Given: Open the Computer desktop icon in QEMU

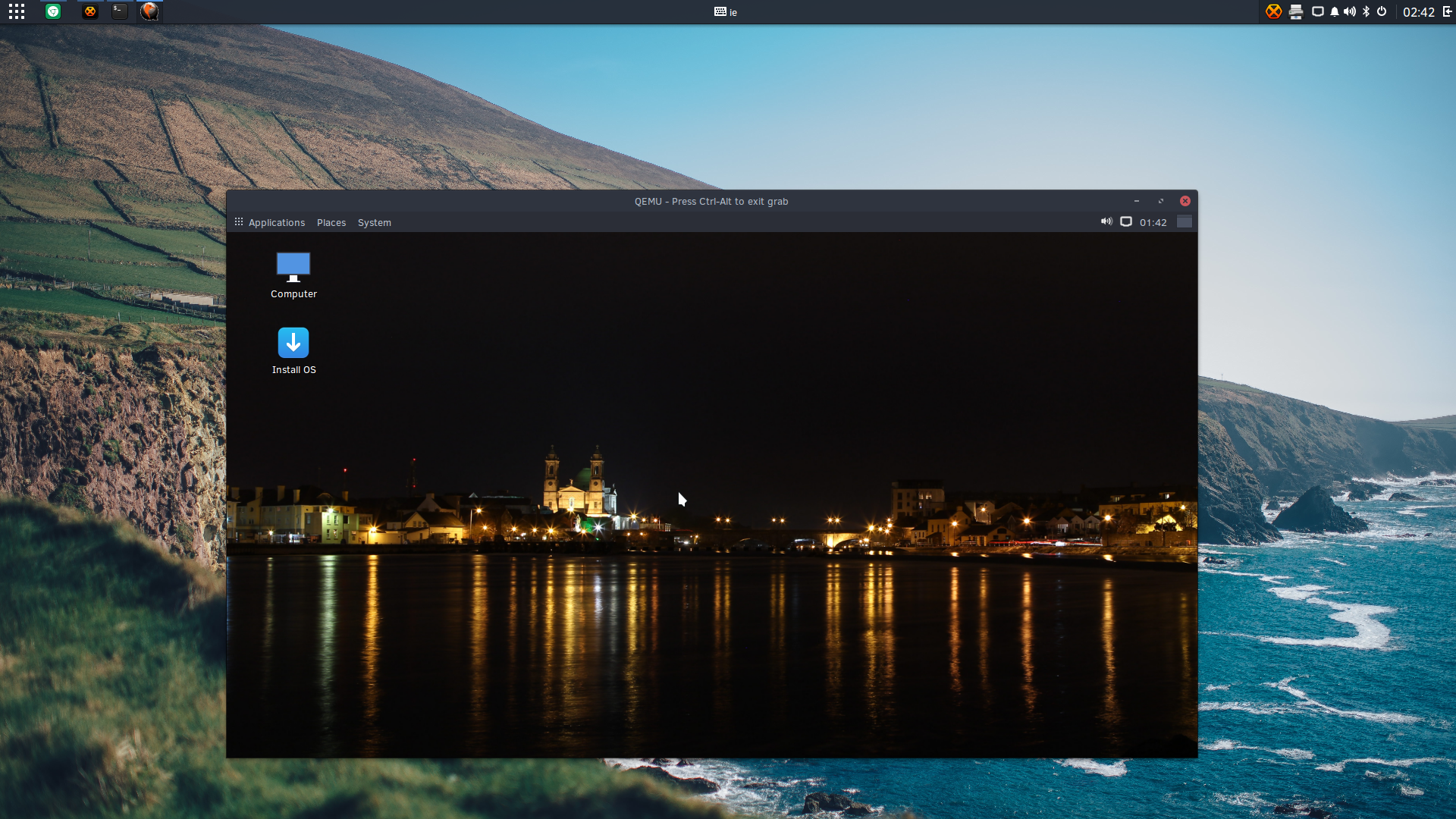Looking at the screenshot, I should pos(293,275).
